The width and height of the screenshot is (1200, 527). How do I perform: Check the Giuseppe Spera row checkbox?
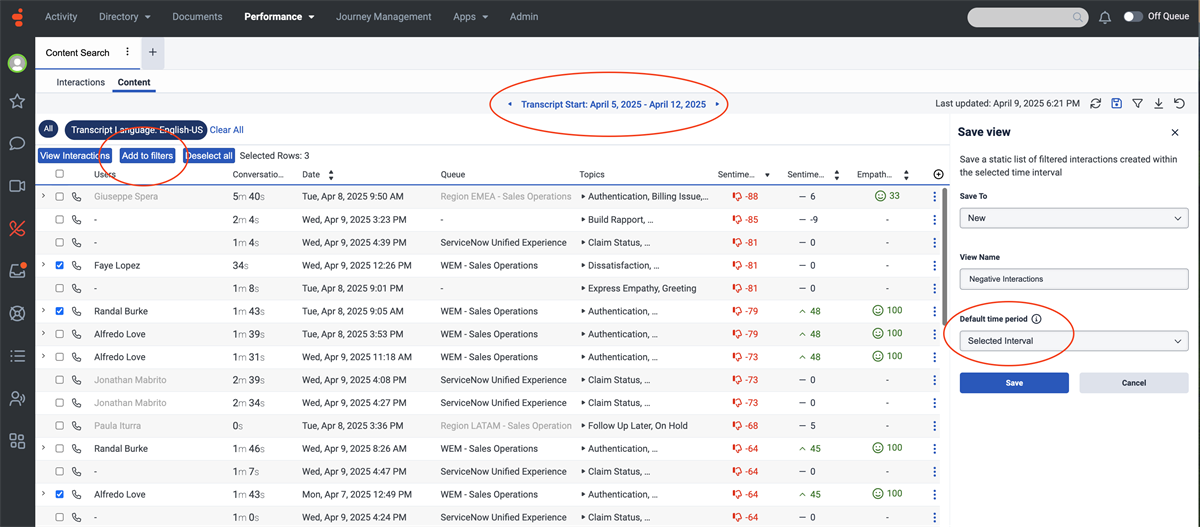click(x=60, y=197)
